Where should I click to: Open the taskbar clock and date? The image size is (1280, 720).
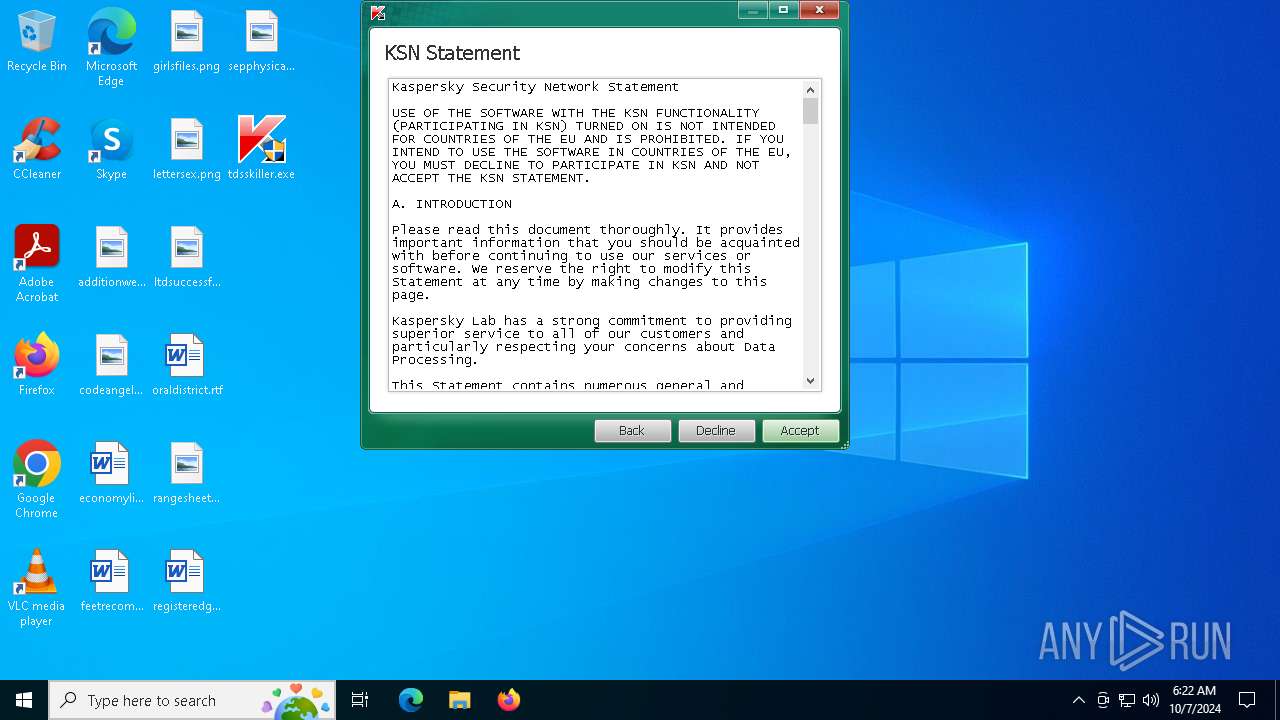tap(1195, 700)
